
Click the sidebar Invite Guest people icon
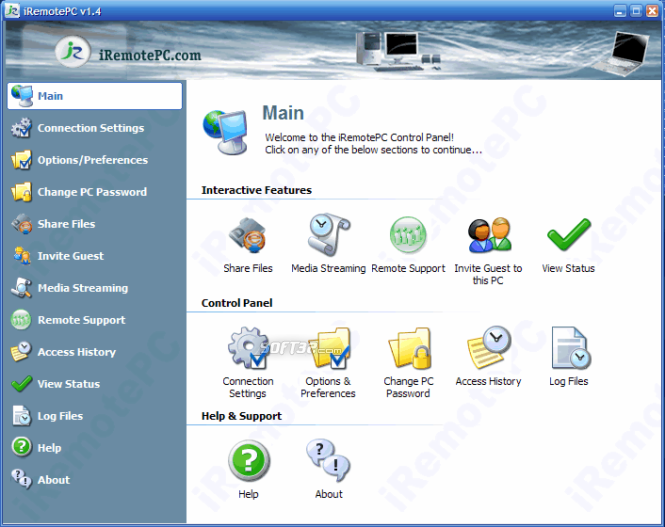tap(21, 256)
